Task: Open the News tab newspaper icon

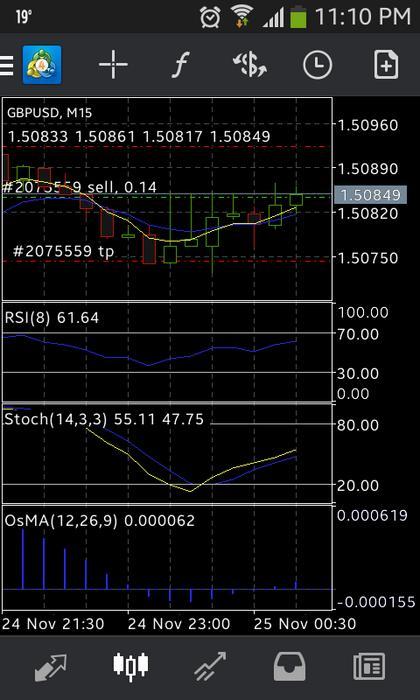Action: (x=369, y=667)
